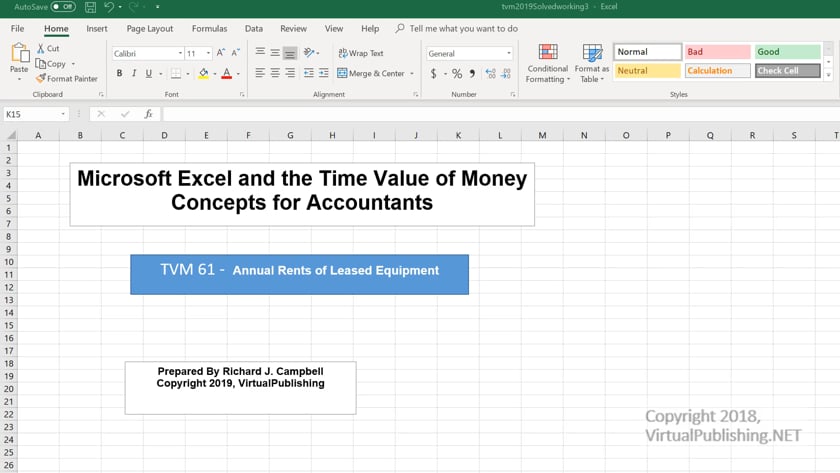Toggle Bold formatting

tap(119, 73)
